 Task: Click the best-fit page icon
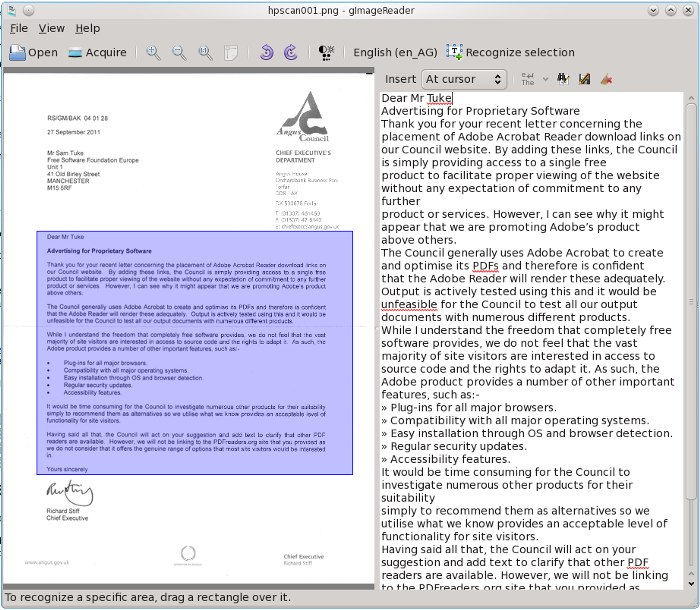point(231,52)
